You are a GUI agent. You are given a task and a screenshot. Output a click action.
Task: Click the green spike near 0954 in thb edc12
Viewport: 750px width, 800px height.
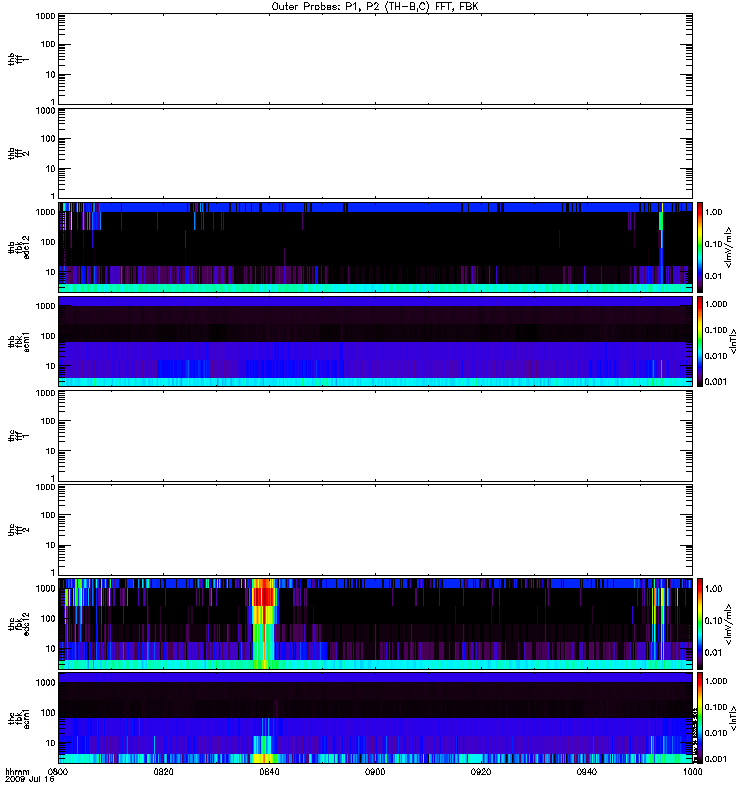[x=661, y=221]
